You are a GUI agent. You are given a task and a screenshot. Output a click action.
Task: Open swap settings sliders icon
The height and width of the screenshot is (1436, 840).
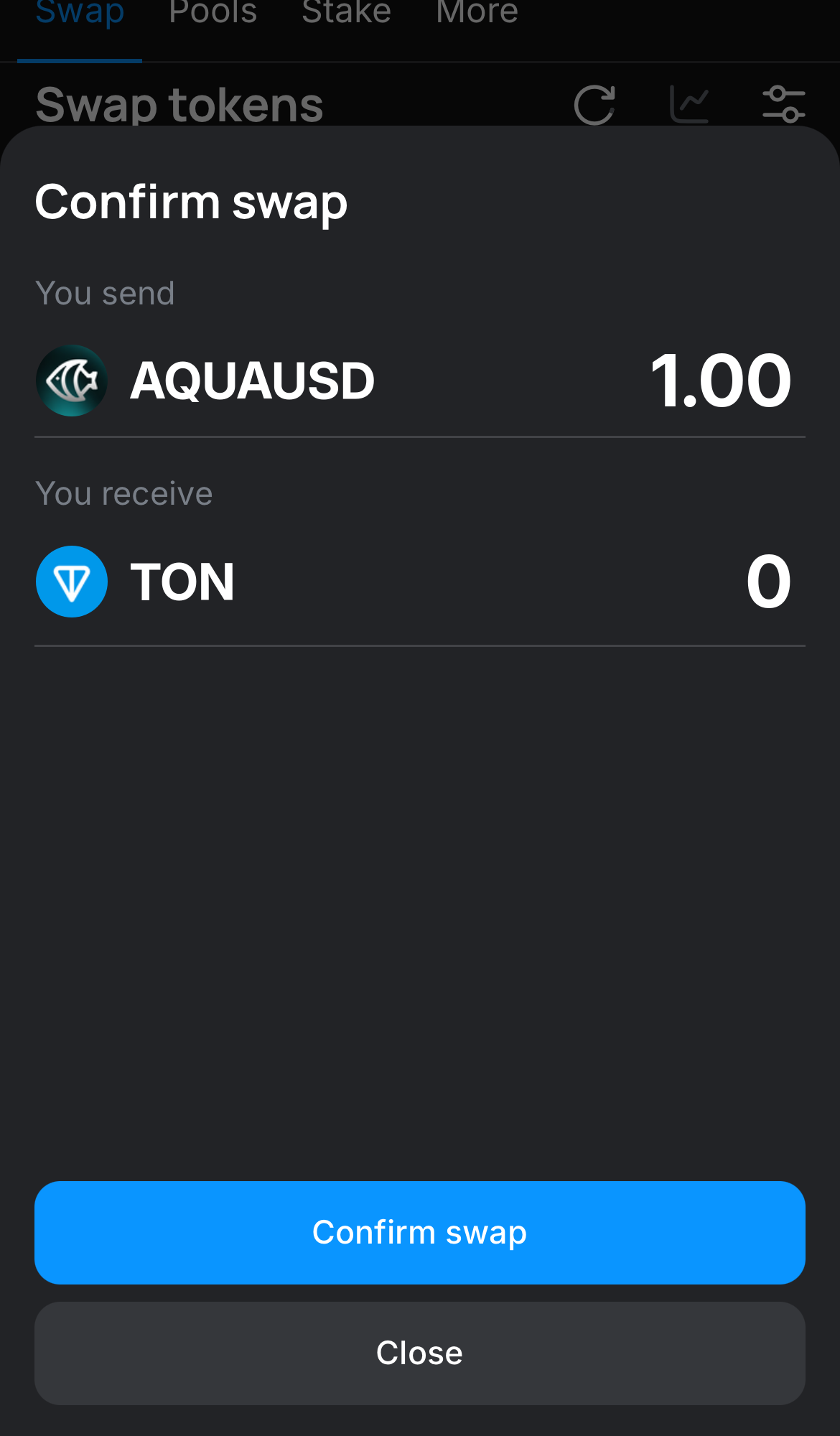click(x=784, y=105)
